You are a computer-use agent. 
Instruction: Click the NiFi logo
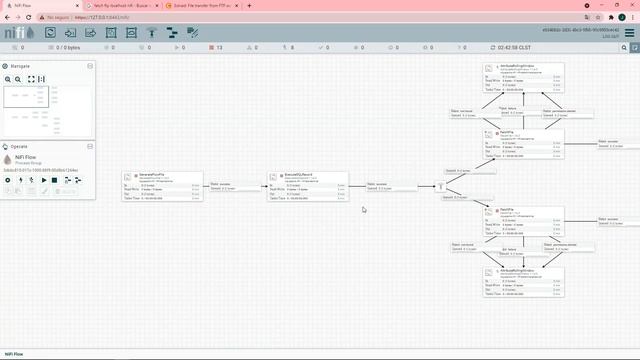tap(19, 33)
